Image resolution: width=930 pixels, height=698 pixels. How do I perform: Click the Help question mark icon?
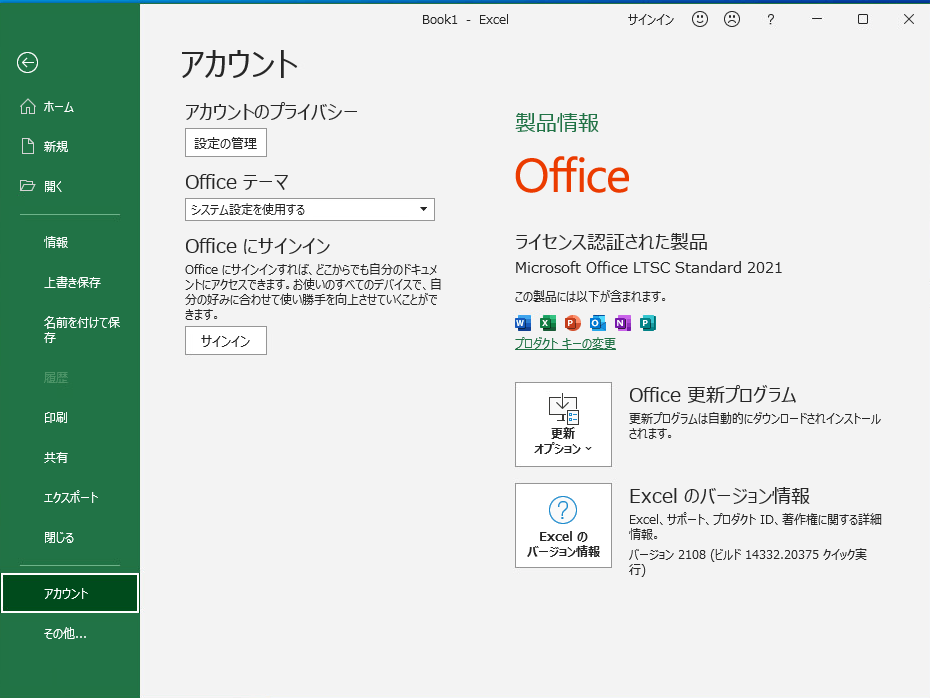[x=770, y=19]
